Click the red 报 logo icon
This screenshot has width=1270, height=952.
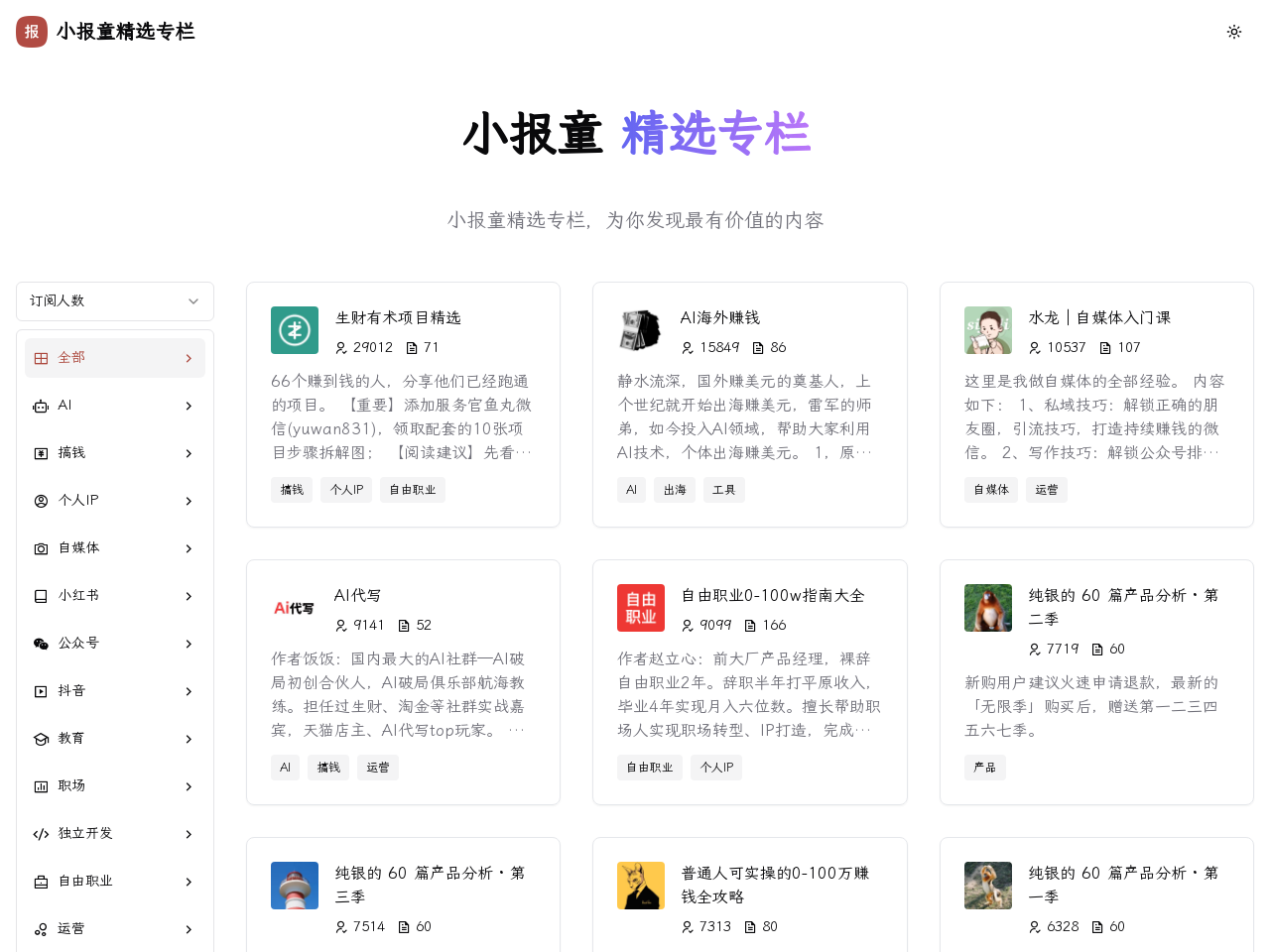[x=32, y=32]
